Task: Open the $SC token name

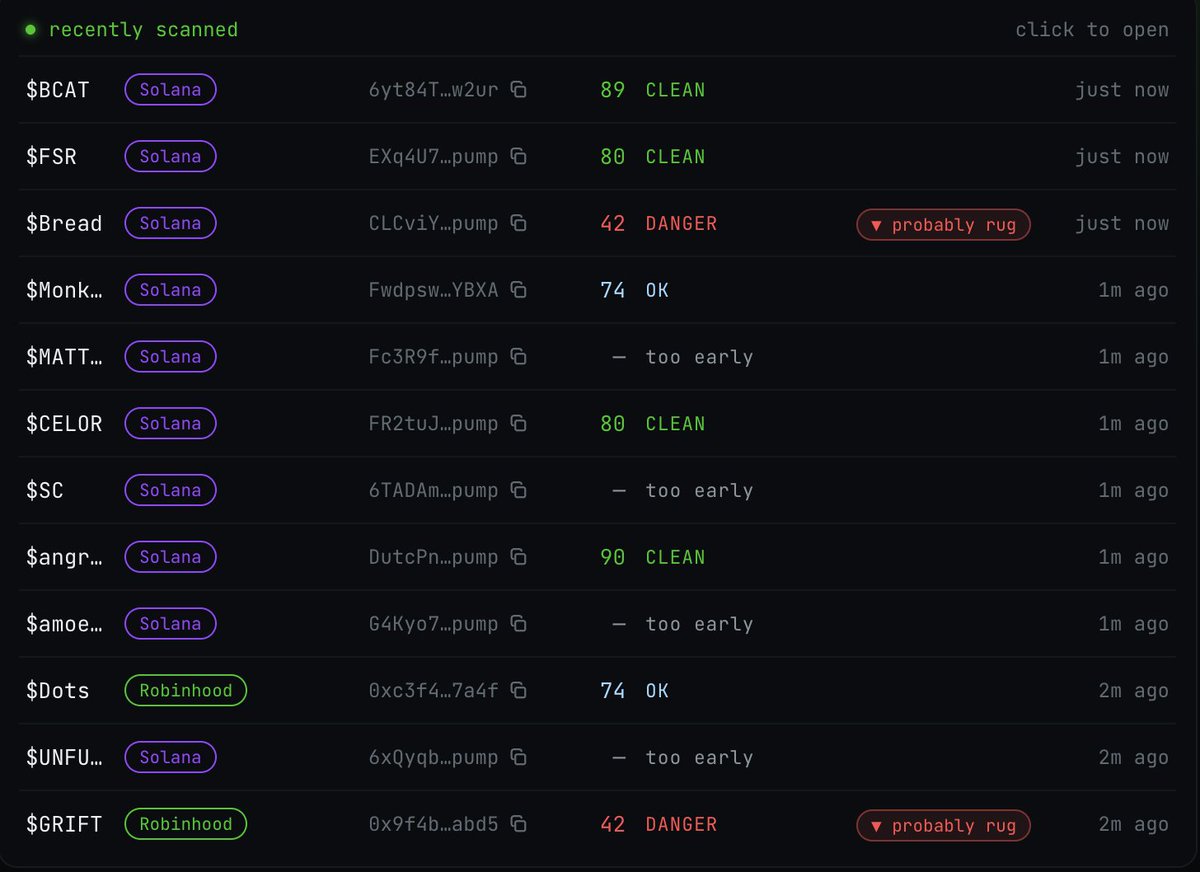Action: point(45,490)
